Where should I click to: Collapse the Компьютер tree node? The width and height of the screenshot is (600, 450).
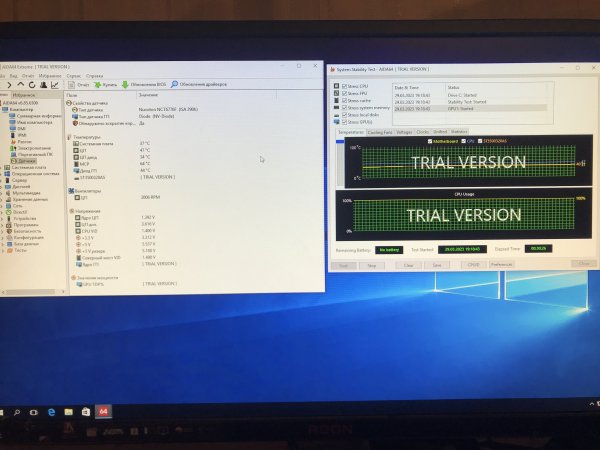[4, 109]
